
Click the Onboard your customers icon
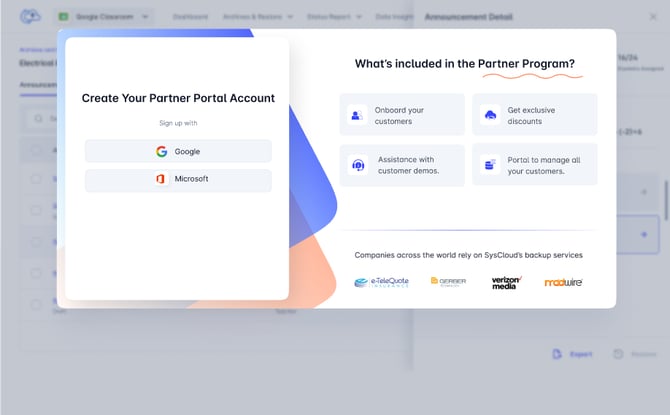pos(356,115)
